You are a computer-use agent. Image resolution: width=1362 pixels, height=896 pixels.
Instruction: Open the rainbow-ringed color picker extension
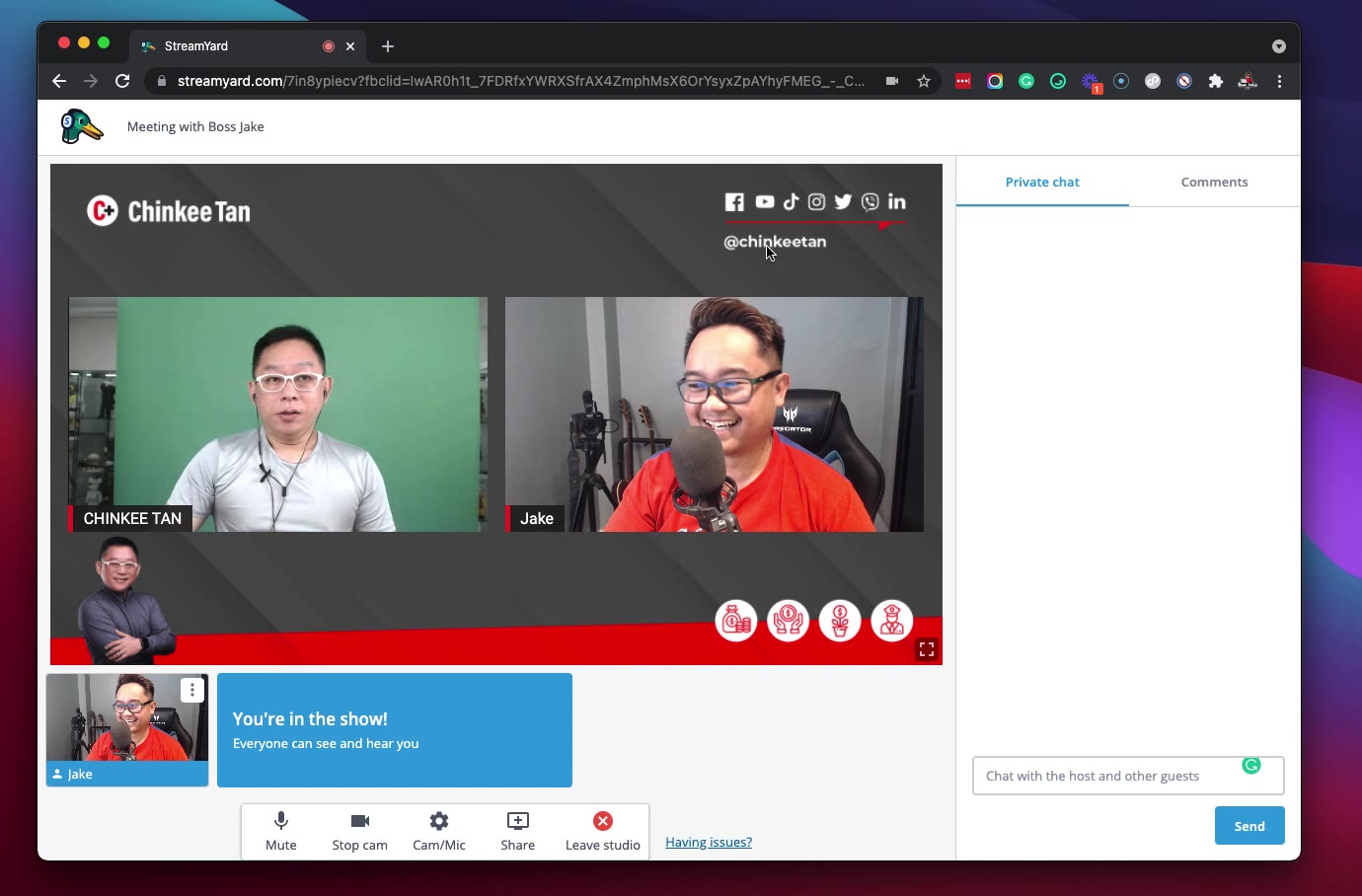pos(995,81)
